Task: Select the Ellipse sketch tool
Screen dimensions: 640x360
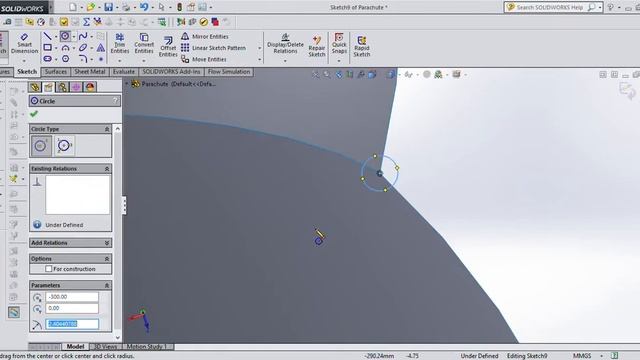Action: pyautogui.click(x=83, y=48)
